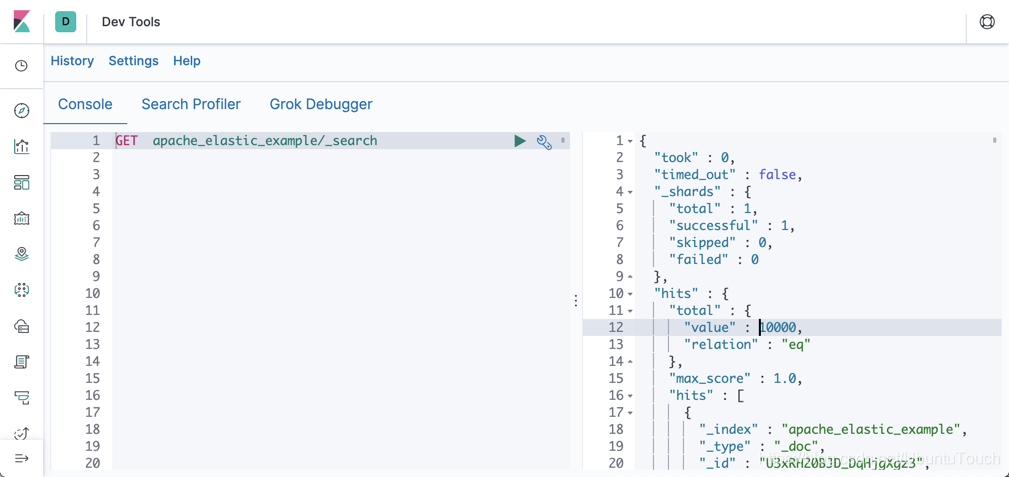The width and height of the screenshot is (1009, 477).
Task: Open Settings link
Action: click(133, 61)
